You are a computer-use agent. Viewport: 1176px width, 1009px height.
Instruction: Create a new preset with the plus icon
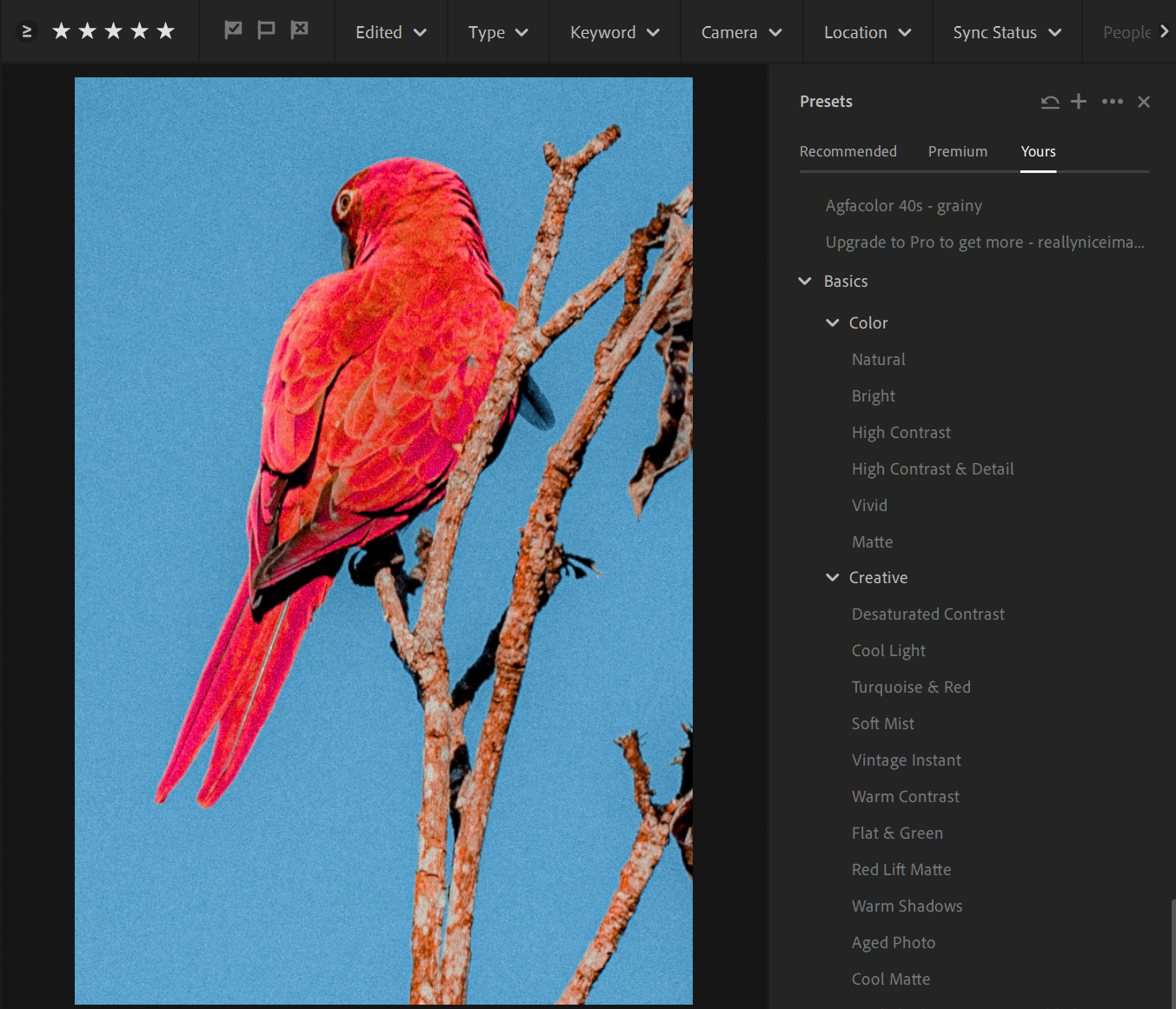(1078, 102)
